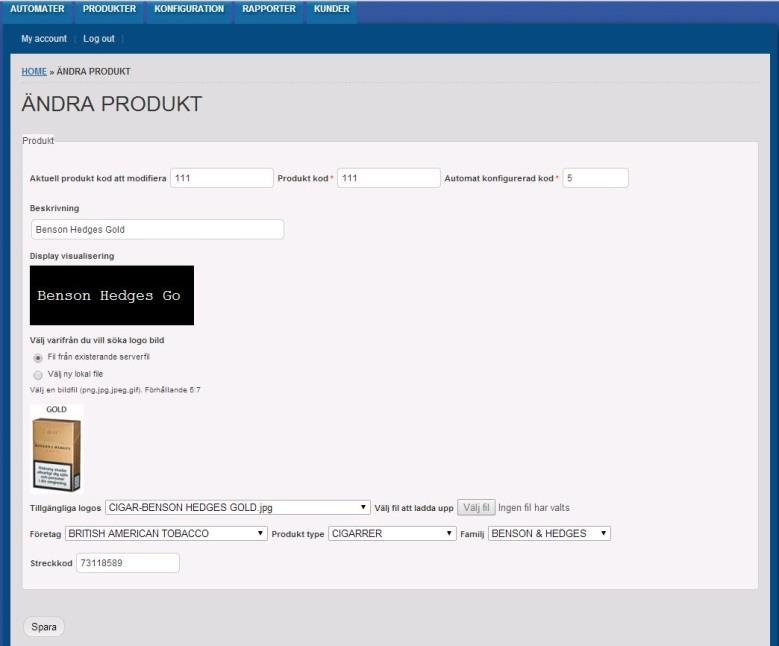Image resolution: width=779 pixels, height=646 pixels.
Task: Expand the Tillgängliga logos dropdown
Action: 237,507
